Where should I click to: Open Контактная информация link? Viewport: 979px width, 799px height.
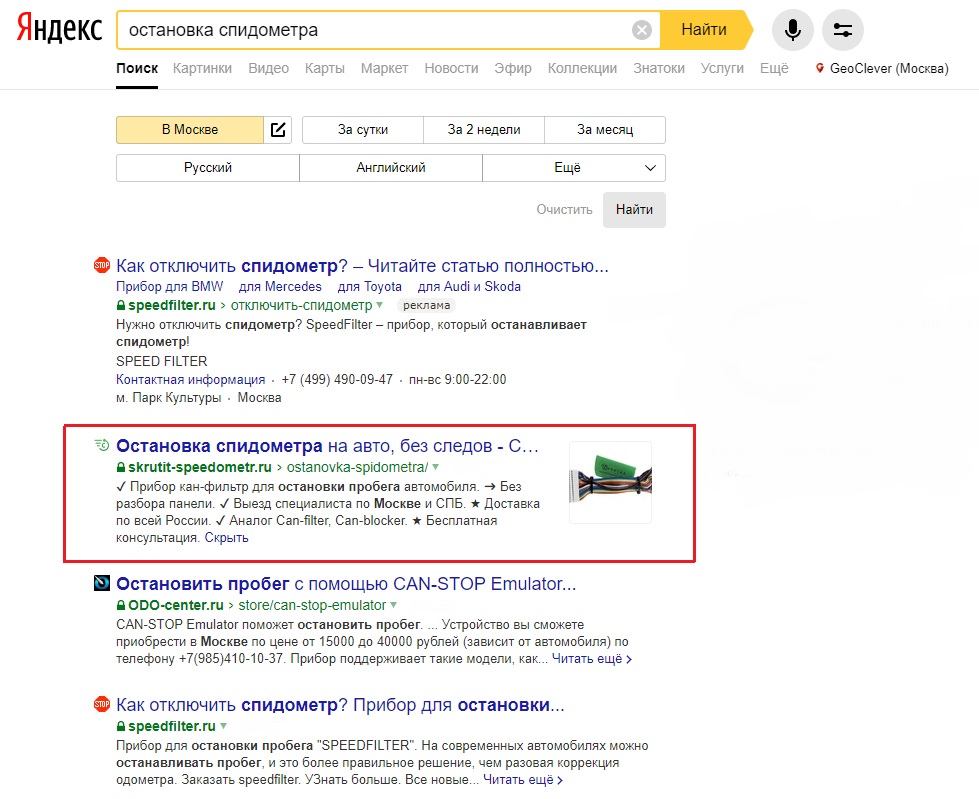point(190,380)
